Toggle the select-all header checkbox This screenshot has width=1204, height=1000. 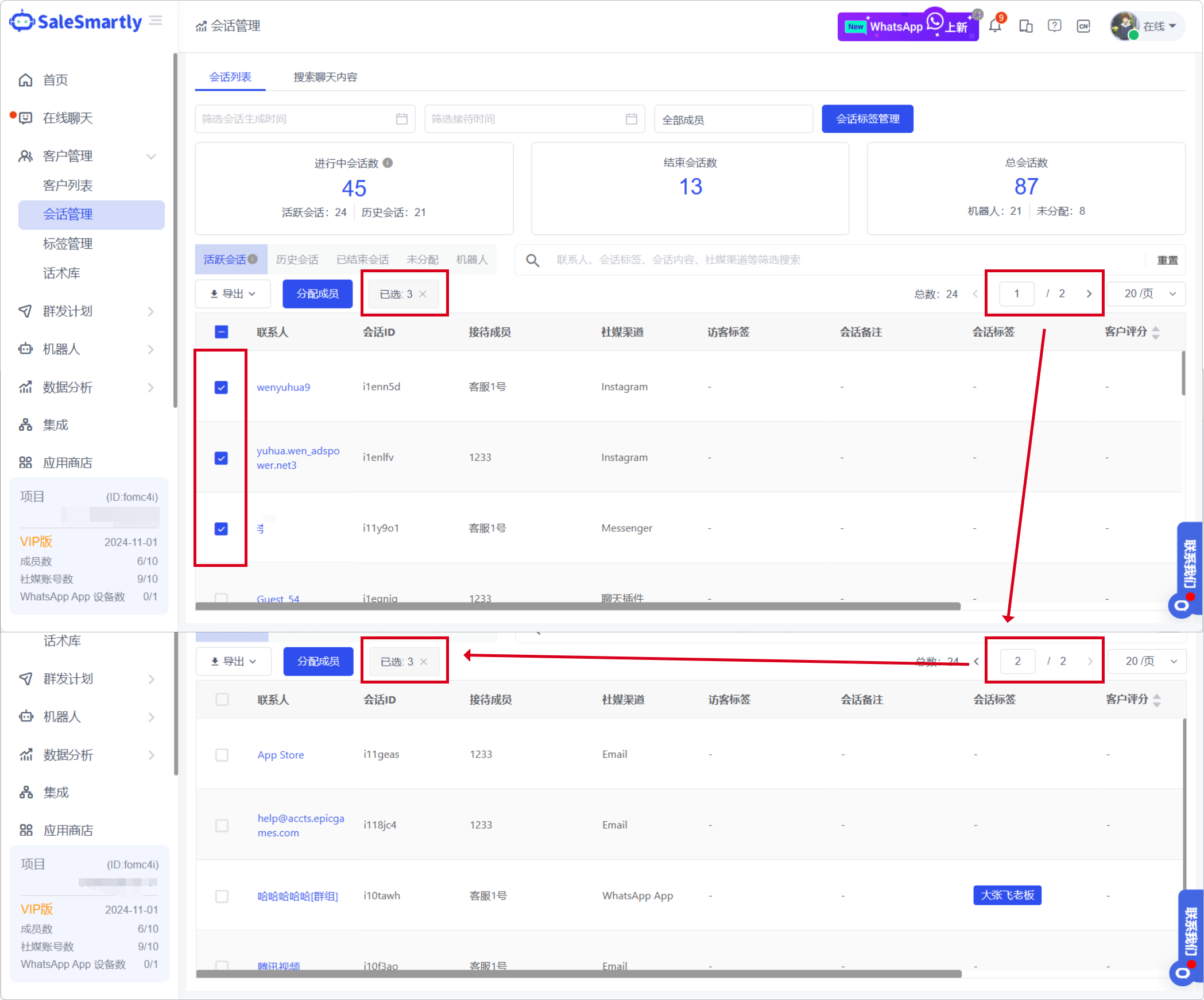221,332
